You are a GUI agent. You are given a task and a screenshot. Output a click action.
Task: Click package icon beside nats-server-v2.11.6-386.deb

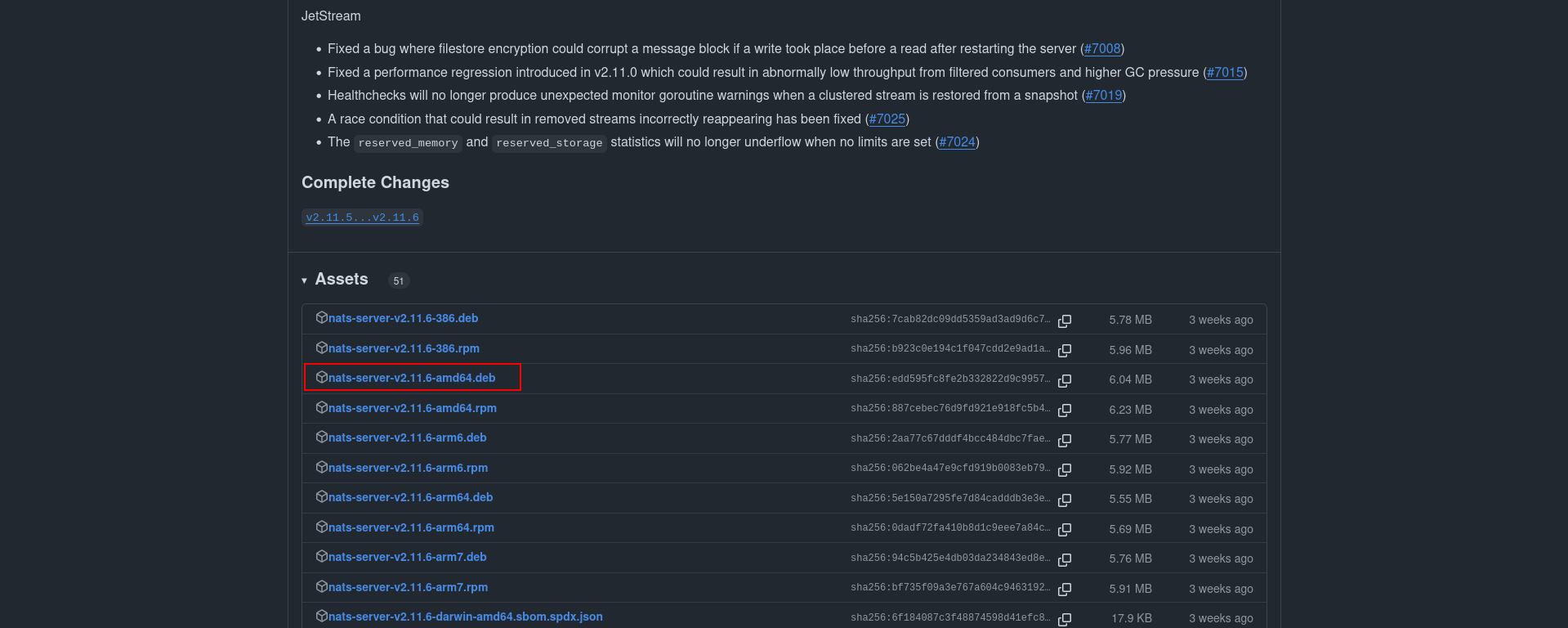coord(322,317)
